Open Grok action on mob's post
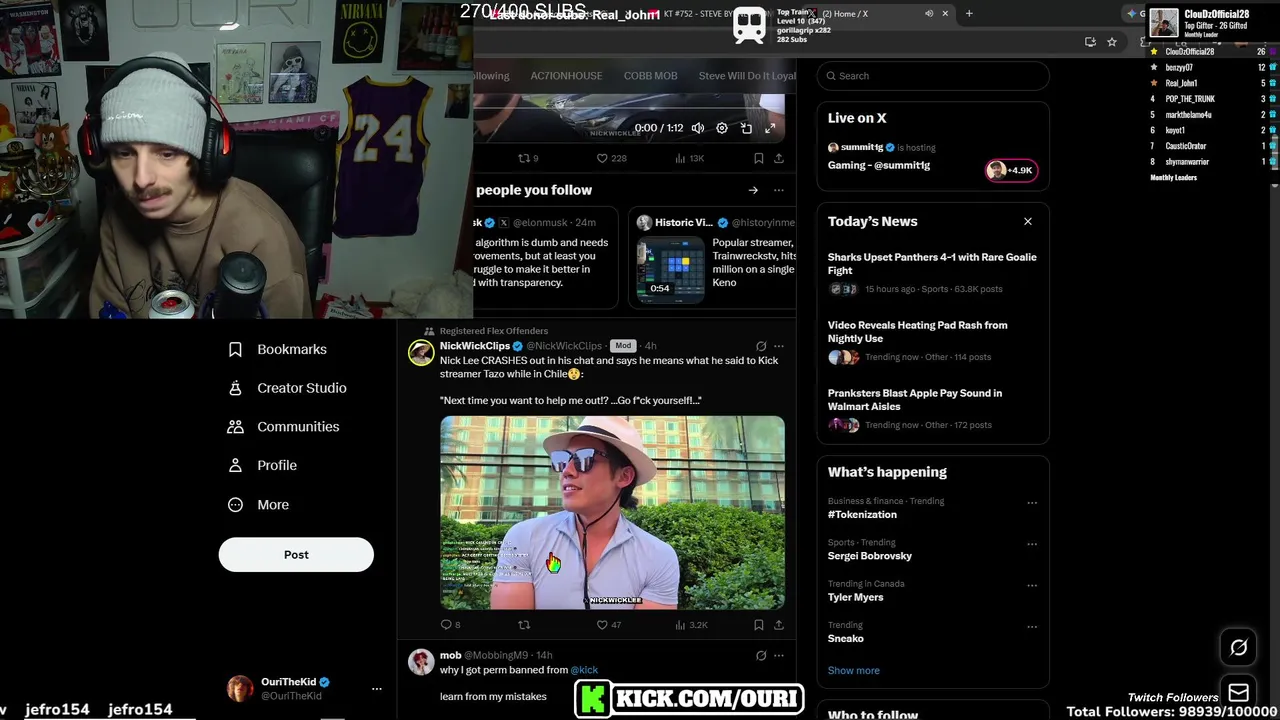This screenshot has height=720, width=1280. point(761,656)
